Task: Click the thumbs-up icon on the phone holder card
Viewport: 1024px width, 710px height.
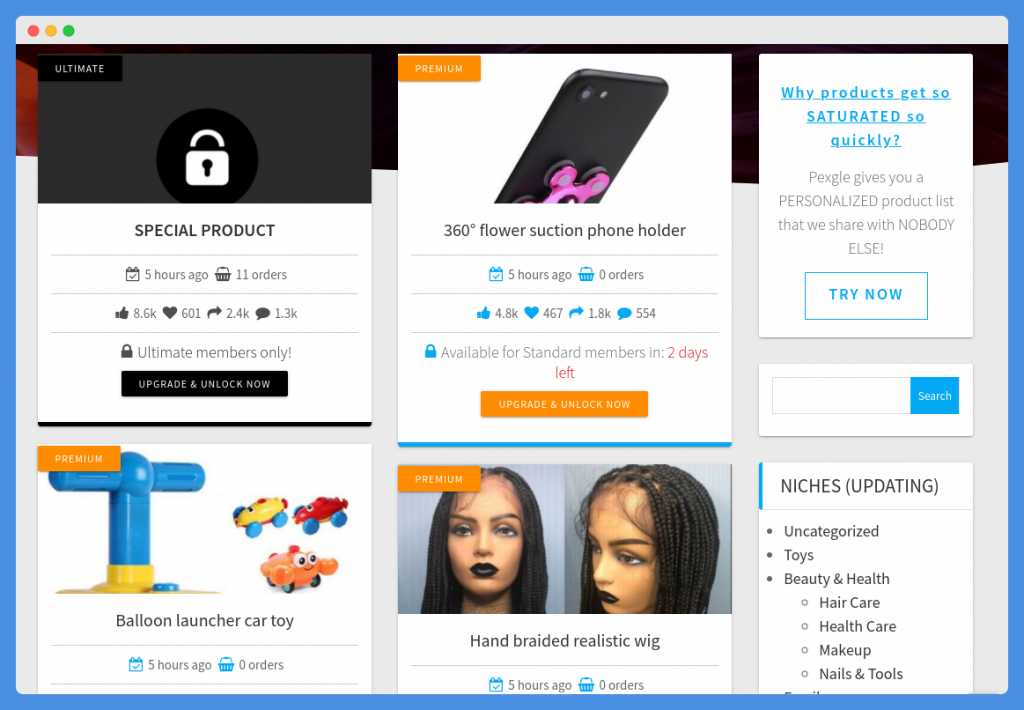Action: tap(483, 314)
